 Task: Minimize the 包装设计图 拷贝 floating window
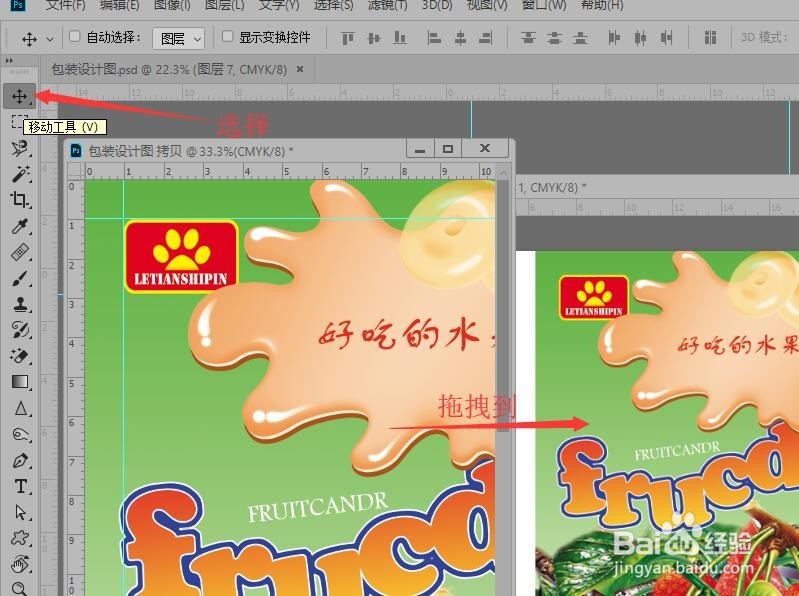coord(420,149)
